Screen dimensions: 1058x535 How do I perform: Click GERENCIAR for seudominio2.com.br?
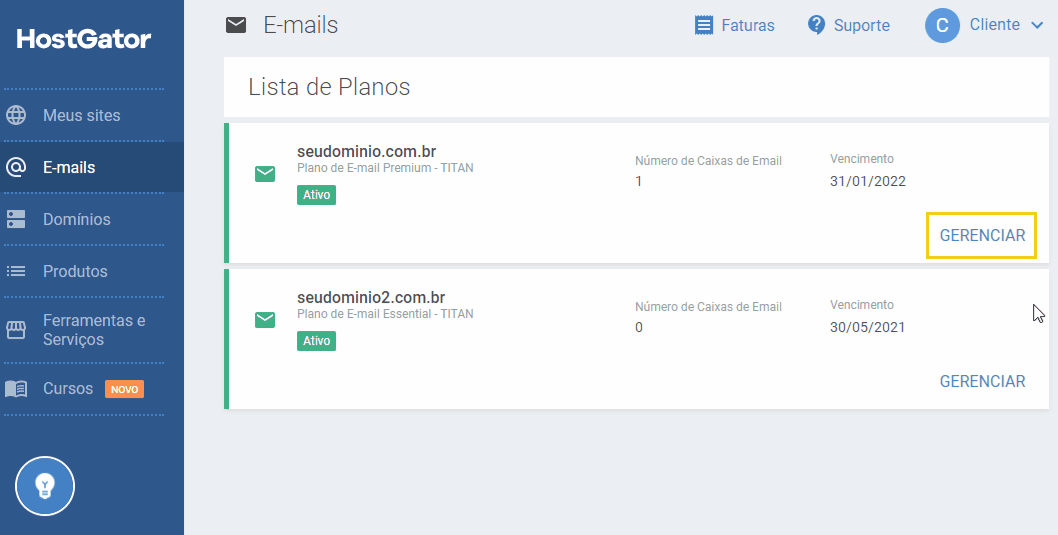982,381
